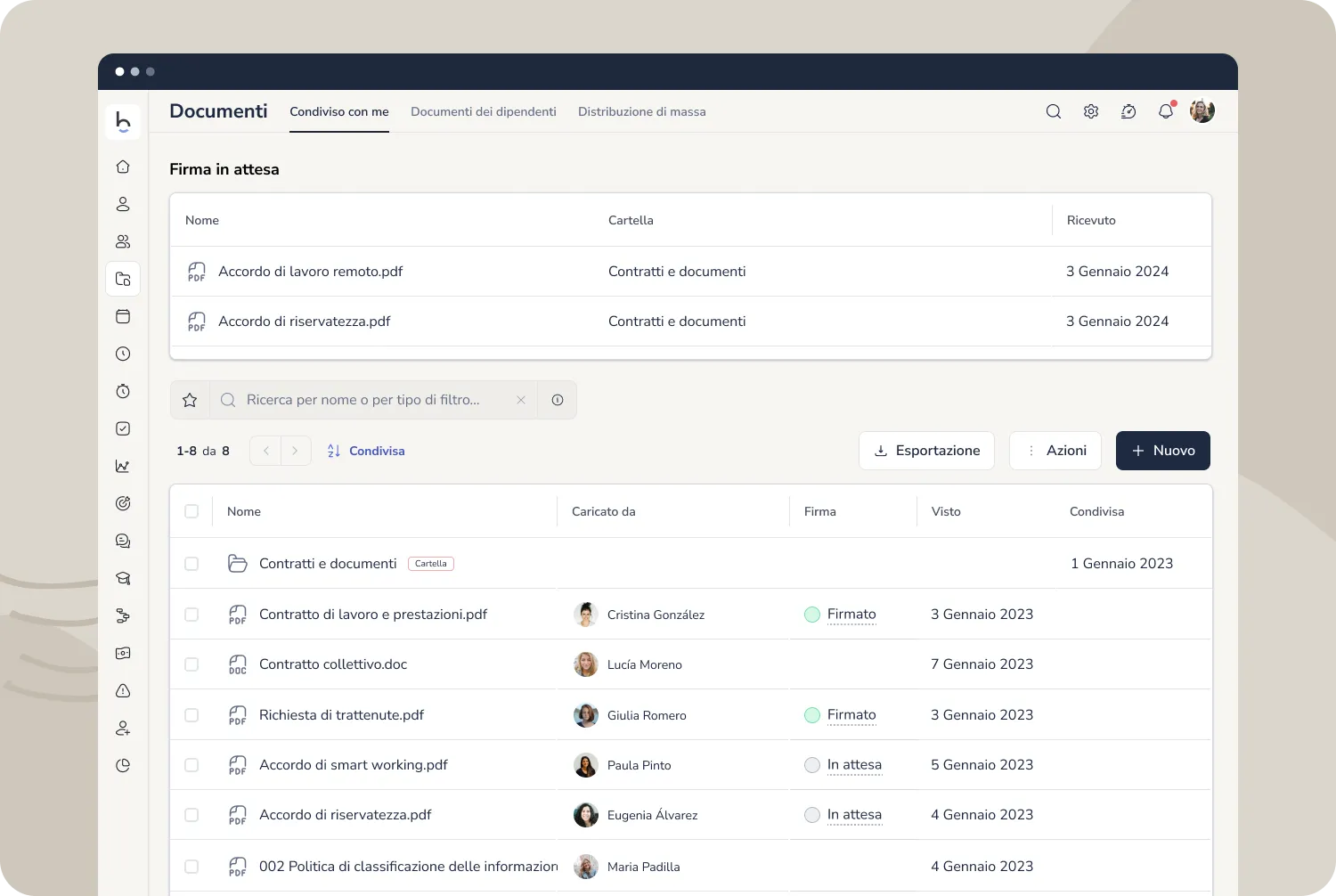Open the search magnifier in header

point(1054,111)
